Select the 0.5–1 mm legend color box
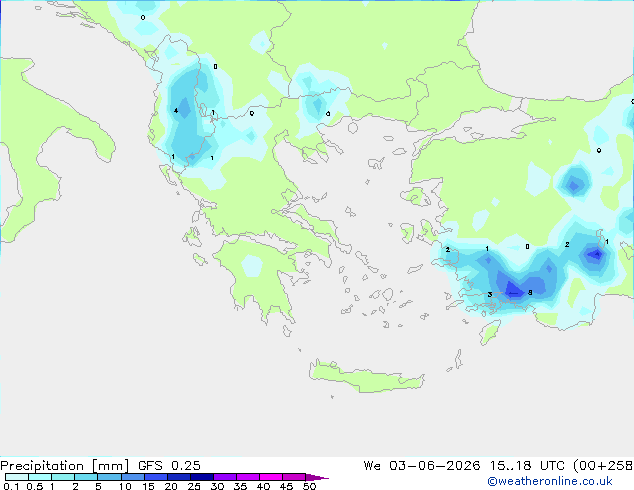Image resolution: width=634 pixels, height=490 pixels. 40,477
